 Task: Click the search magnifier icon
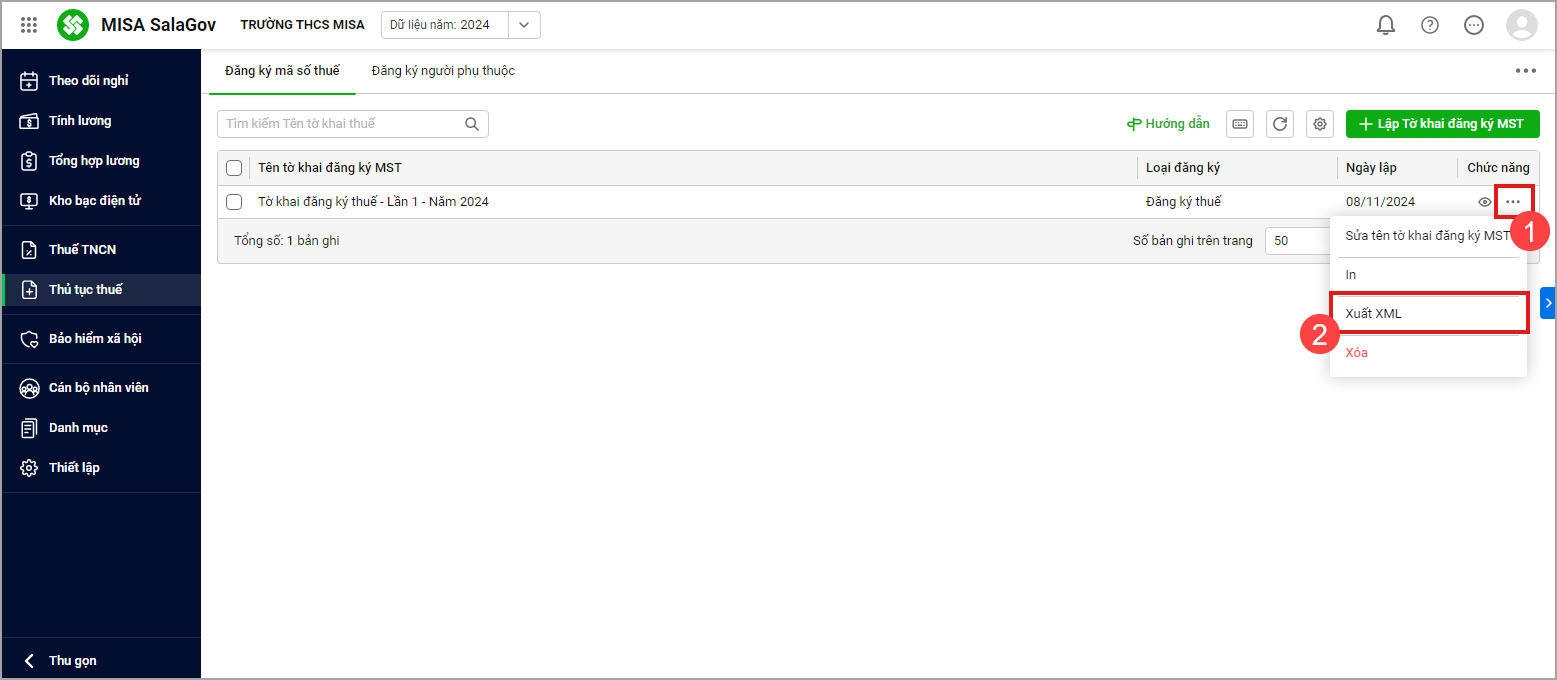pos(472,124)
